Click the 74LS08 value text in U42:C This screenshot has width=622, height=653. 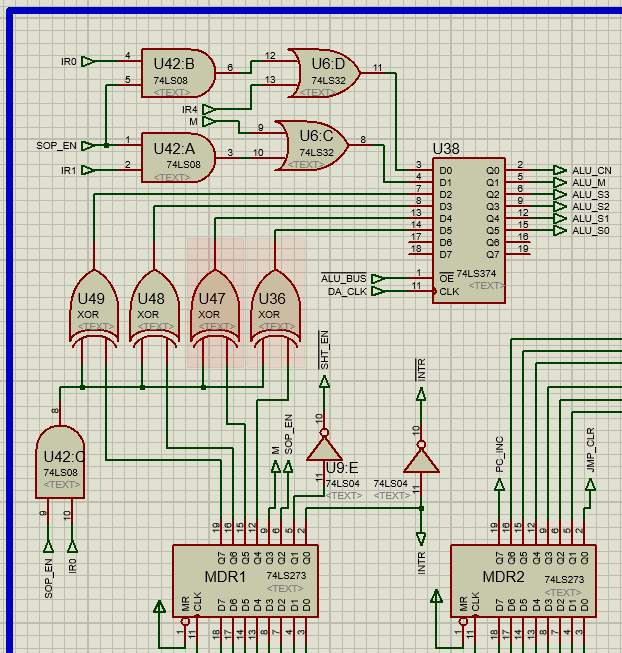pos(61,473)
